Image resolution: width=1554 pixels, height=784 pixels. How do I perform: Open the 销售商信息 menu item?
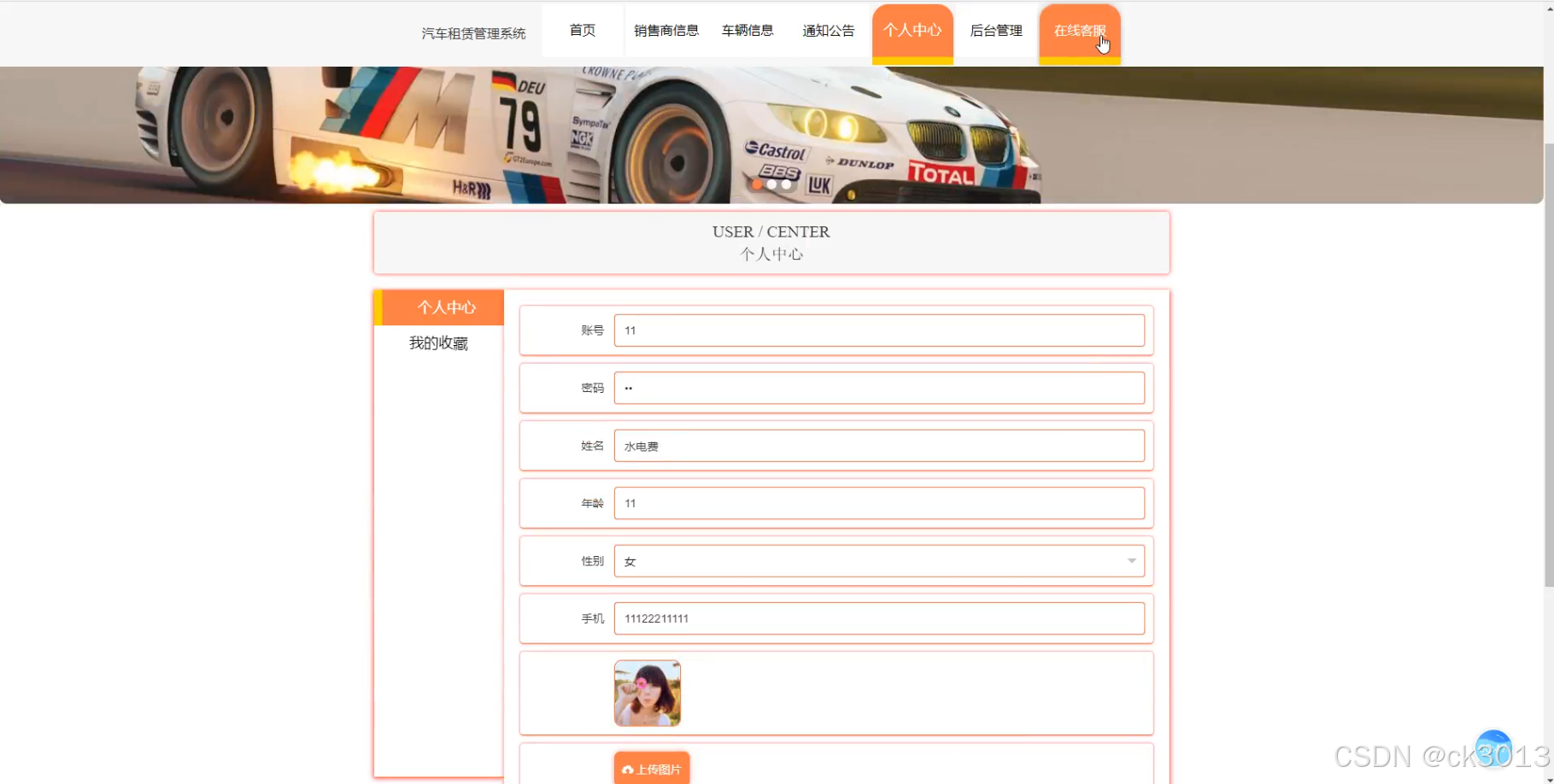(666, 30)
